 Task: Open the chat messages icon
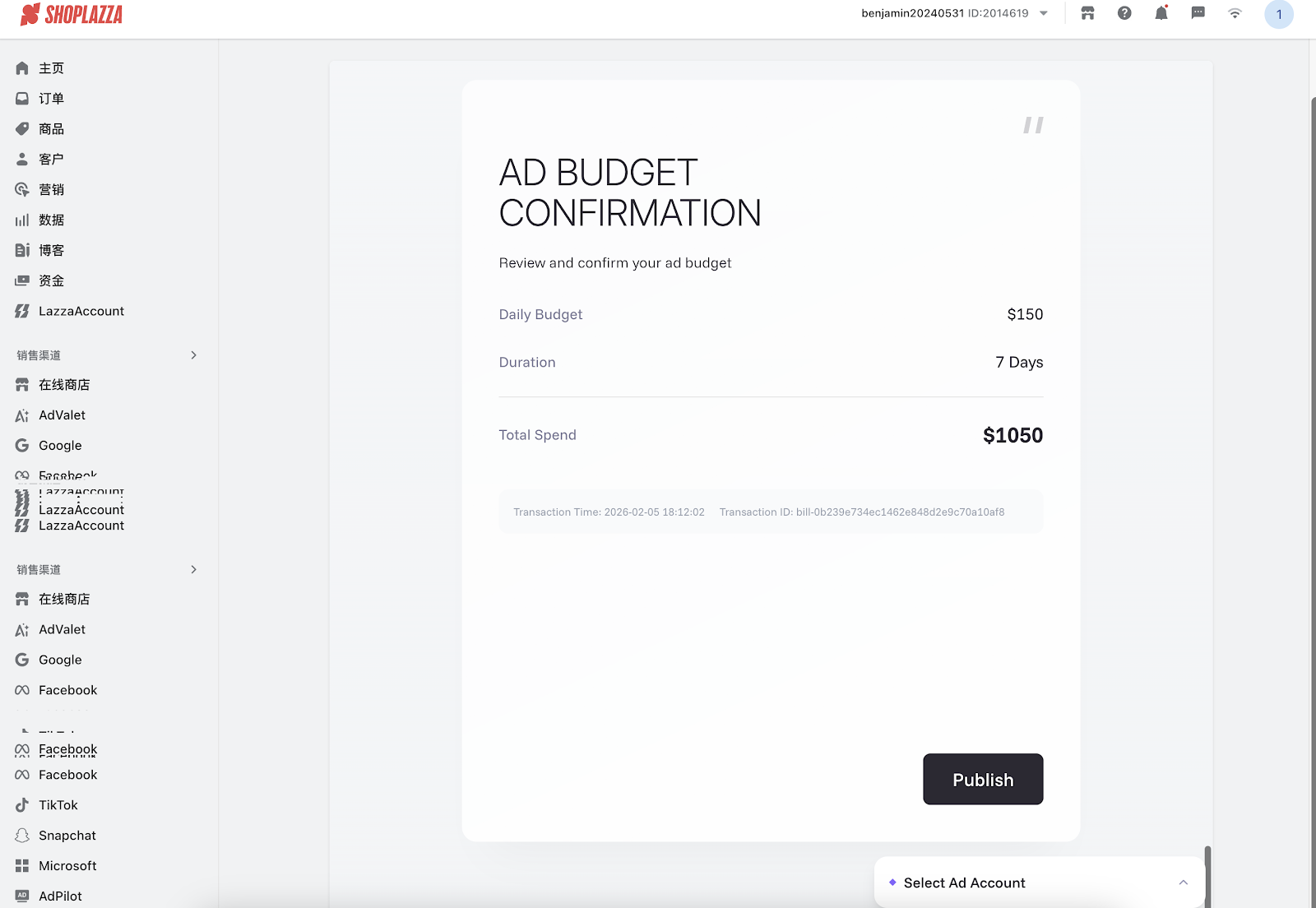click(1198, 13)
